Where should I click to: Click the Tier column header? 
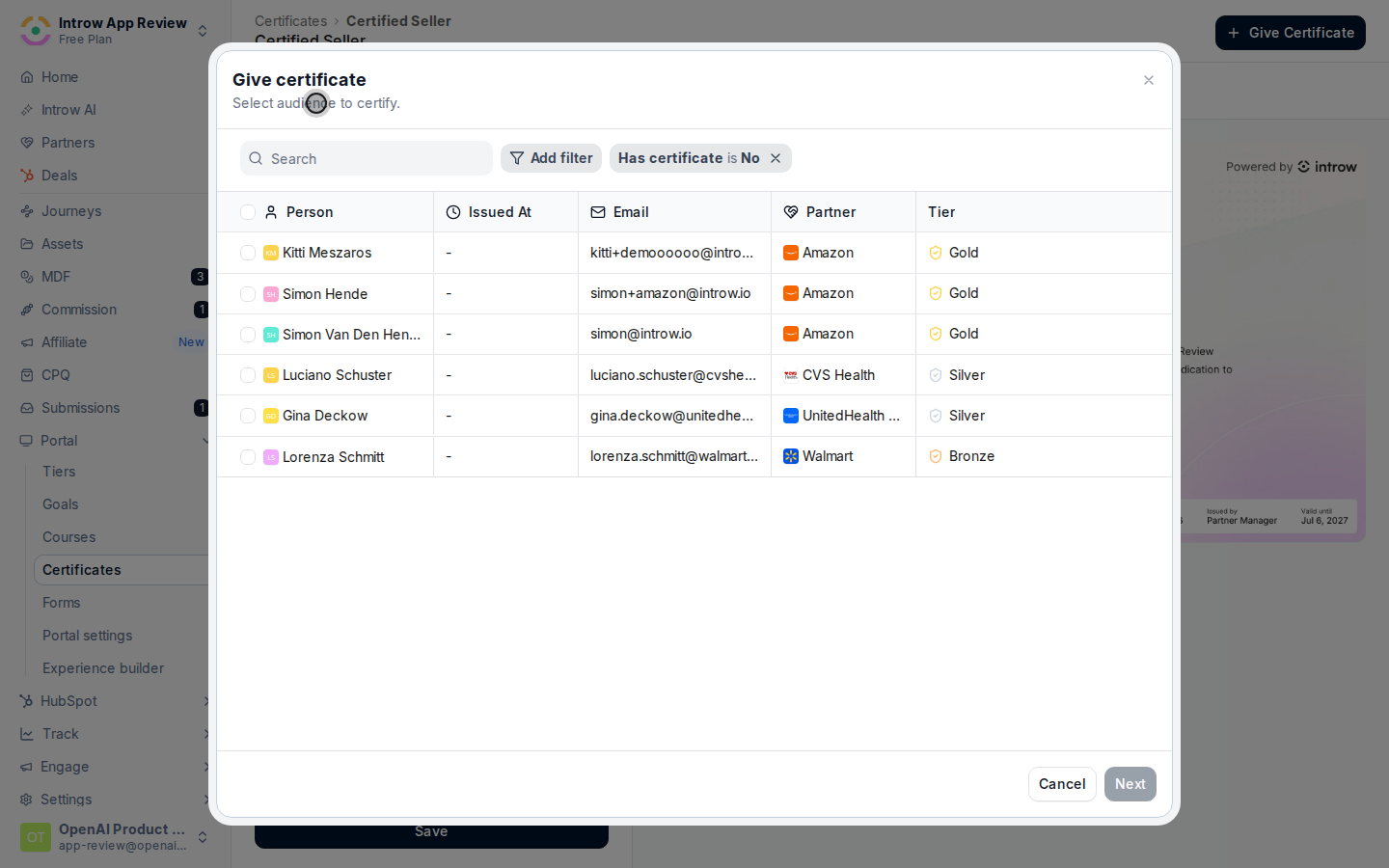pos(941,212)
